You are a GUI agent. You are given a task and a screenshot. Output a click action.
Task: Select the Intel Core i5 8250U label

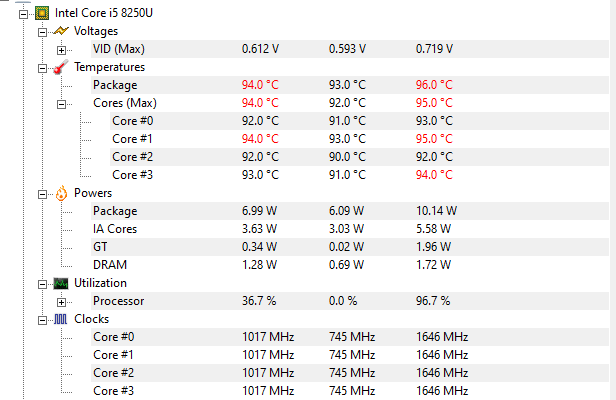click(104, 13)
